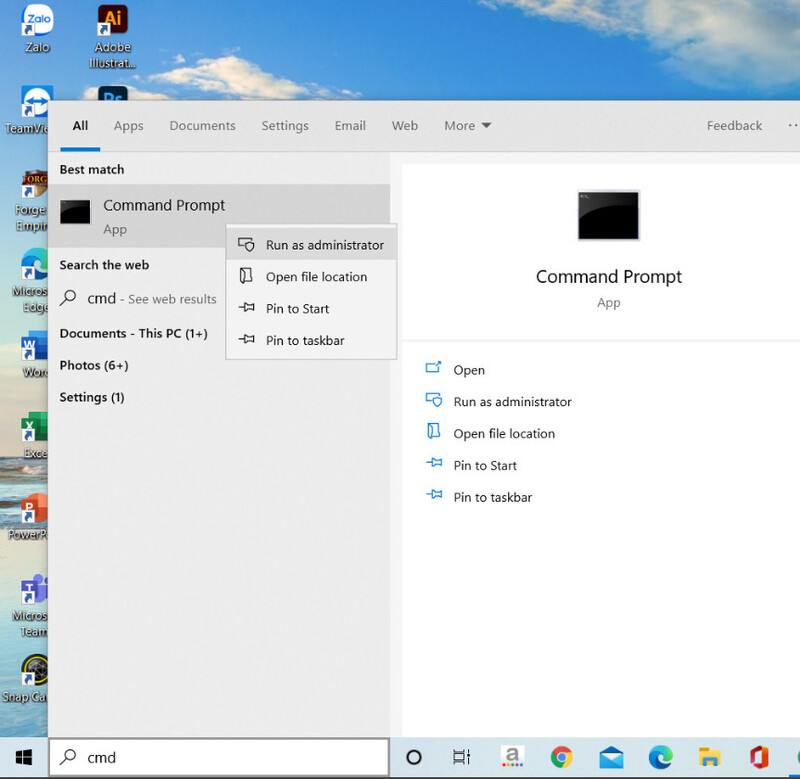Image resolution: width=800 pixels, height=779 pixels.
Task: Choose Pin to taskbar in context menu
Action: [x=311, y=340]
